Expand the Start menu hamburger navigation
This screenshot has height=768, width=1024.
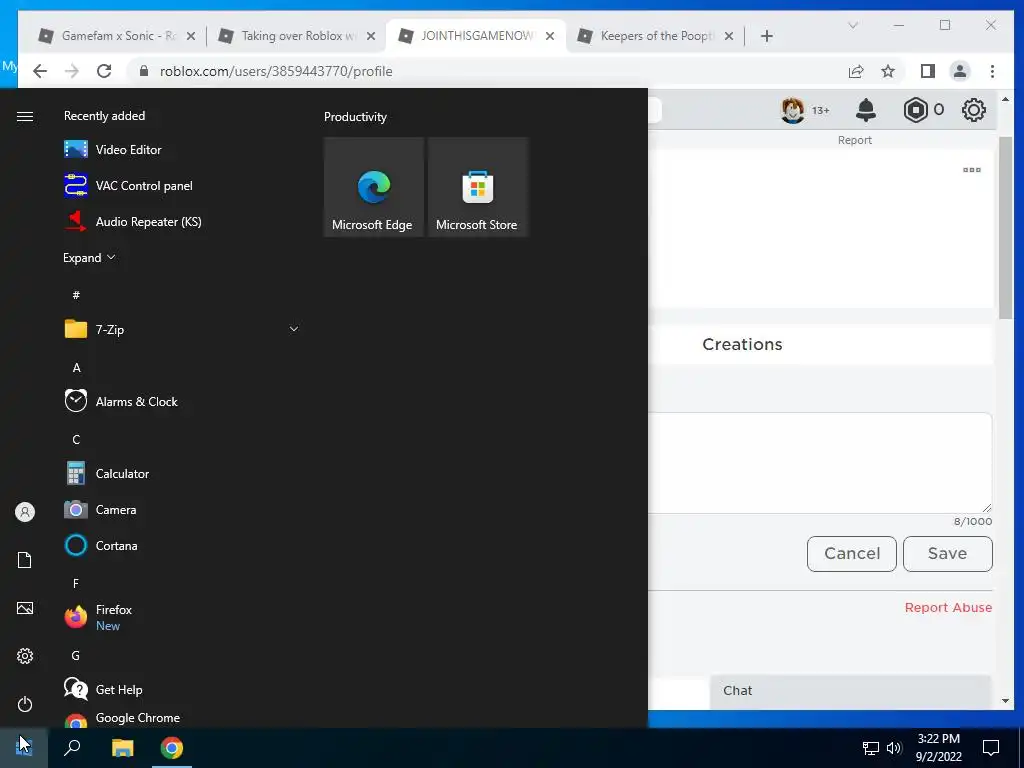(25, 116)
